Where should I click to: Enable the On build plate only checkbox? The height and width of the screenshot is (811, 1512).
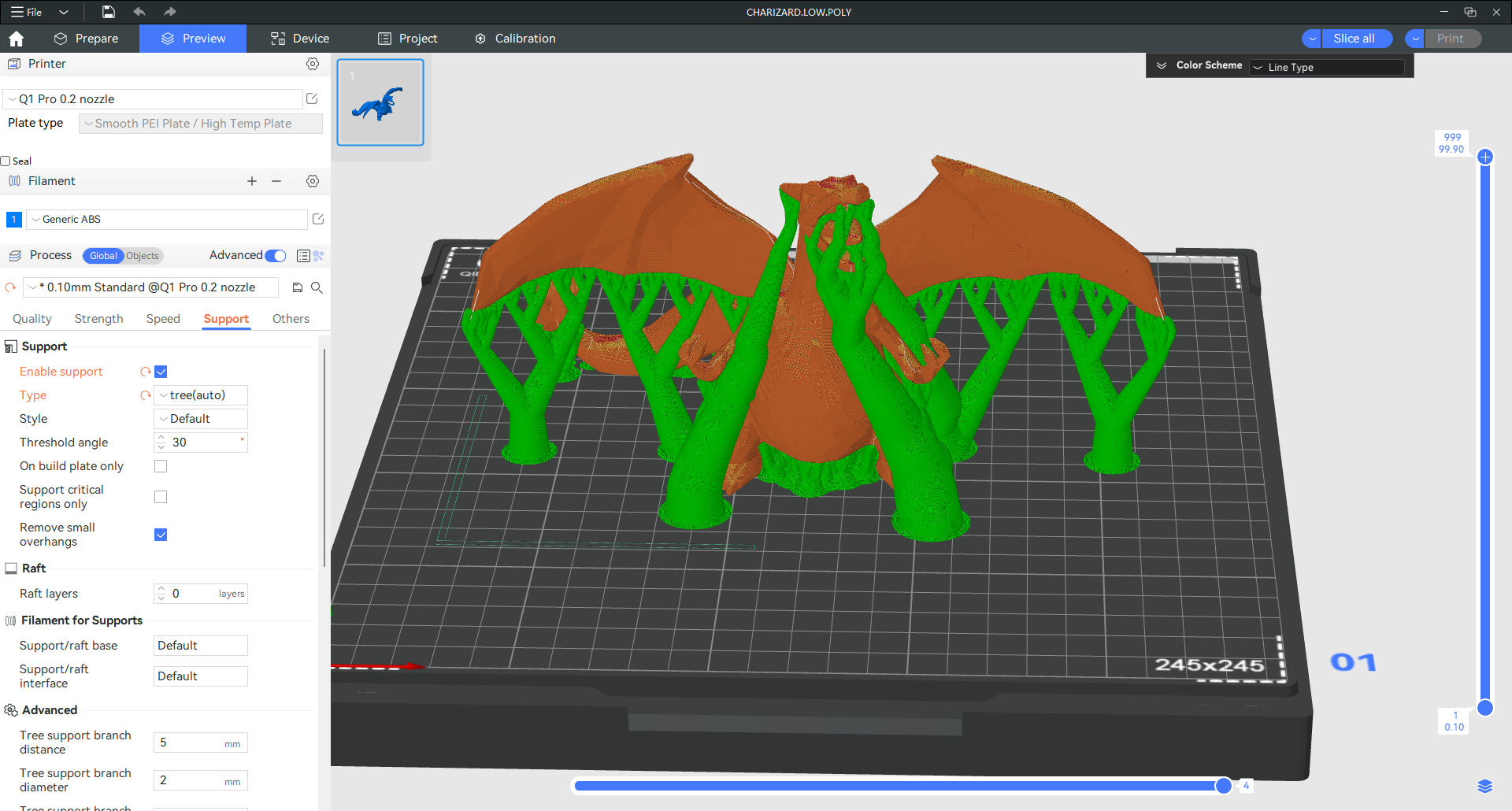tap(161, 466)
